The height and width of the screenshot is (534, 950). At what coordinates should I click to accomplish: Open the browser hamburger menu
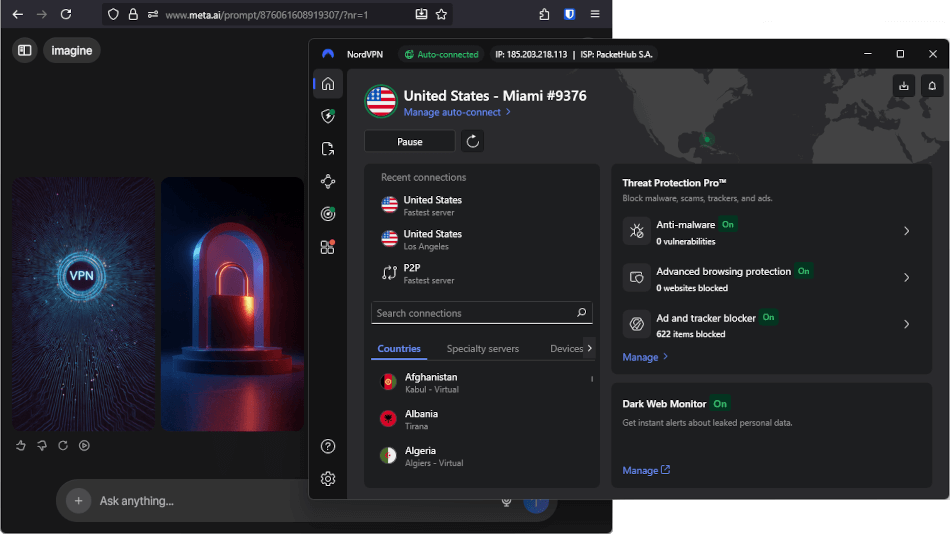click(595, 15)
